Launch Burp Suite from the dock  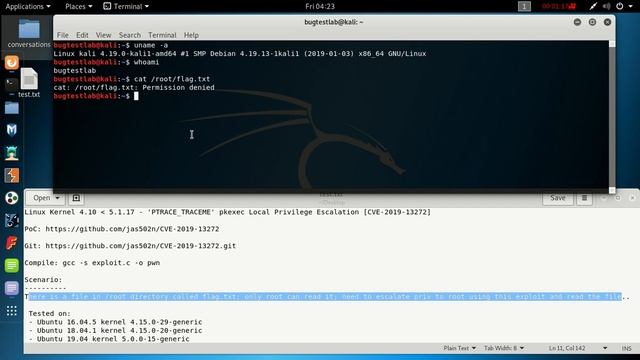click(11, 176)
